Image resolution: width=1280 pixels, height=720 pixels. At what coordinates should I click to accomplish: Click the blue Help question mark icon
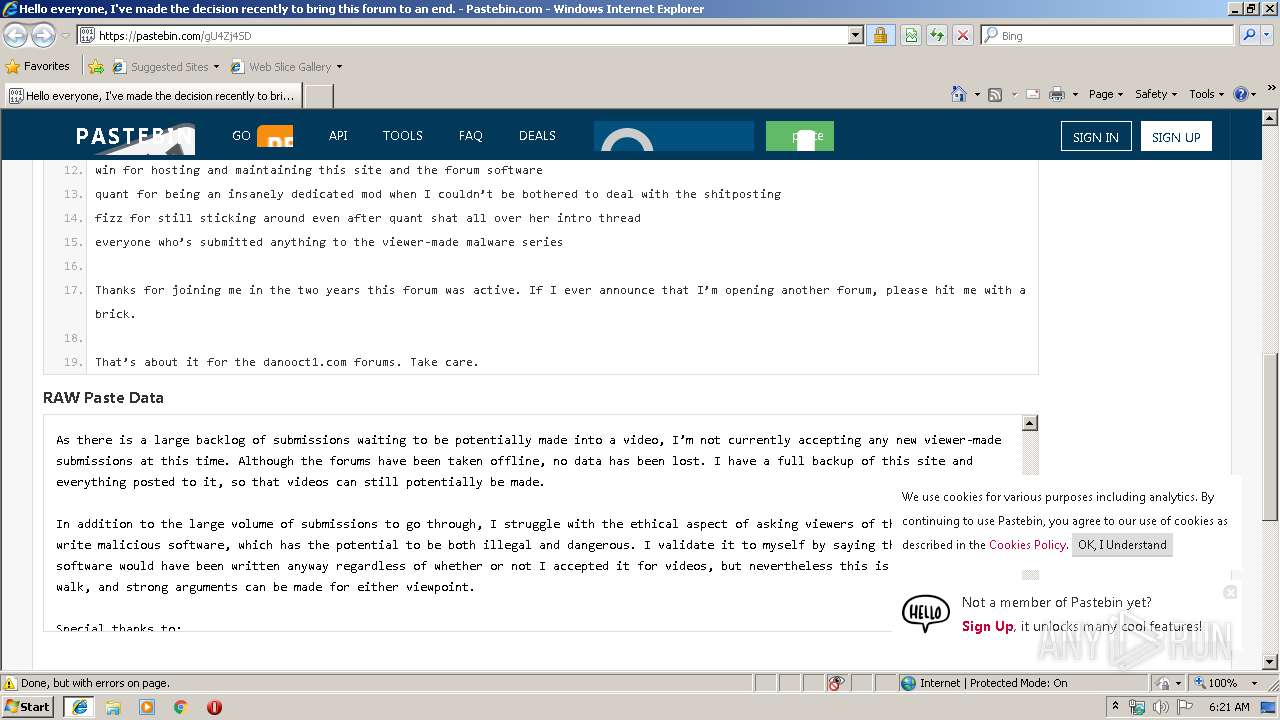[x=1241, y=94]
